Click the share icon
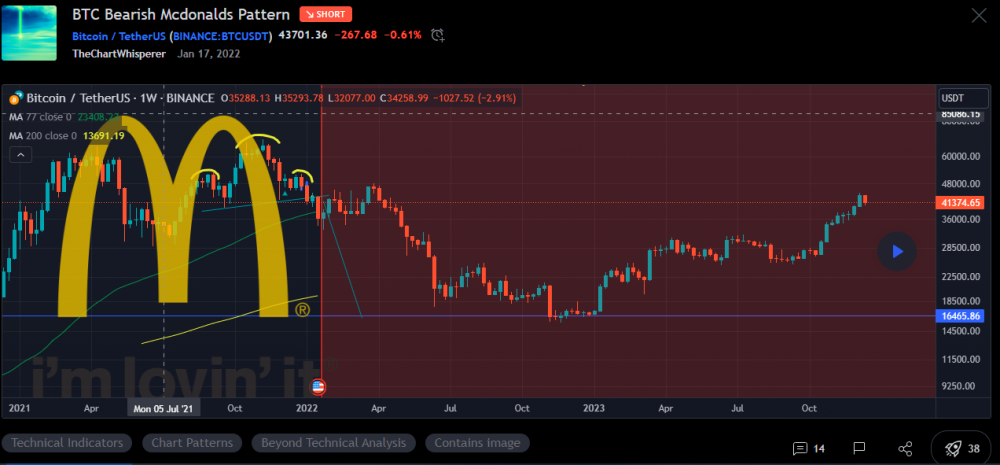 [905, 448]
